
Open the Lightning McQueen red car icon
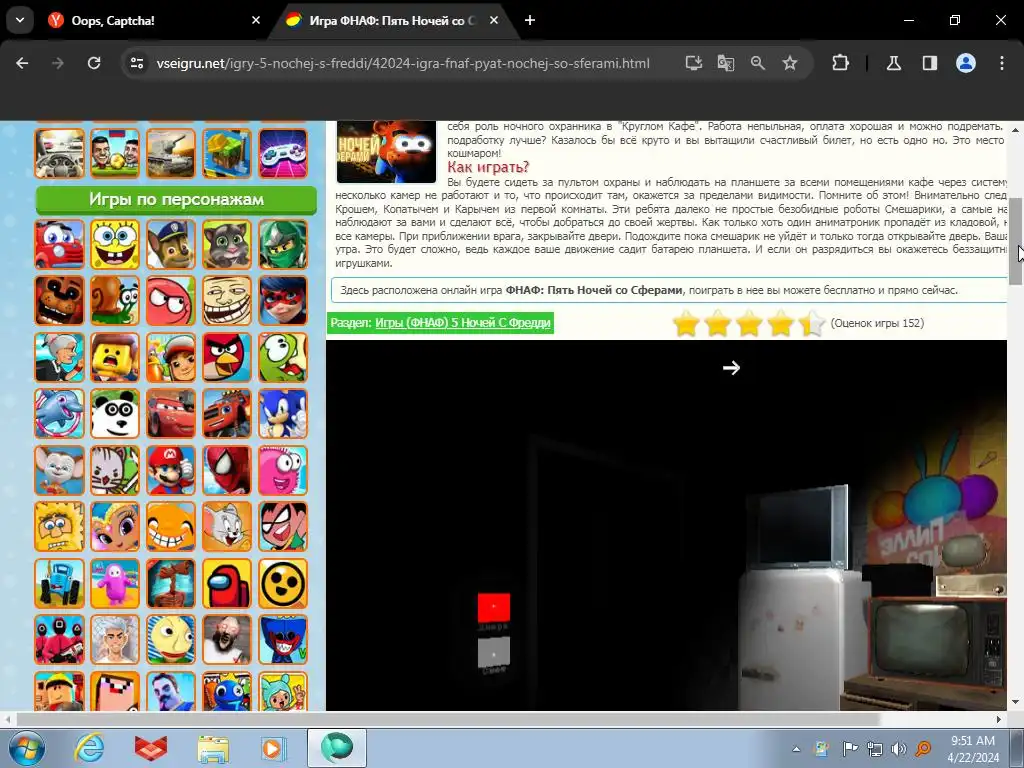click(x=171, y=413)
